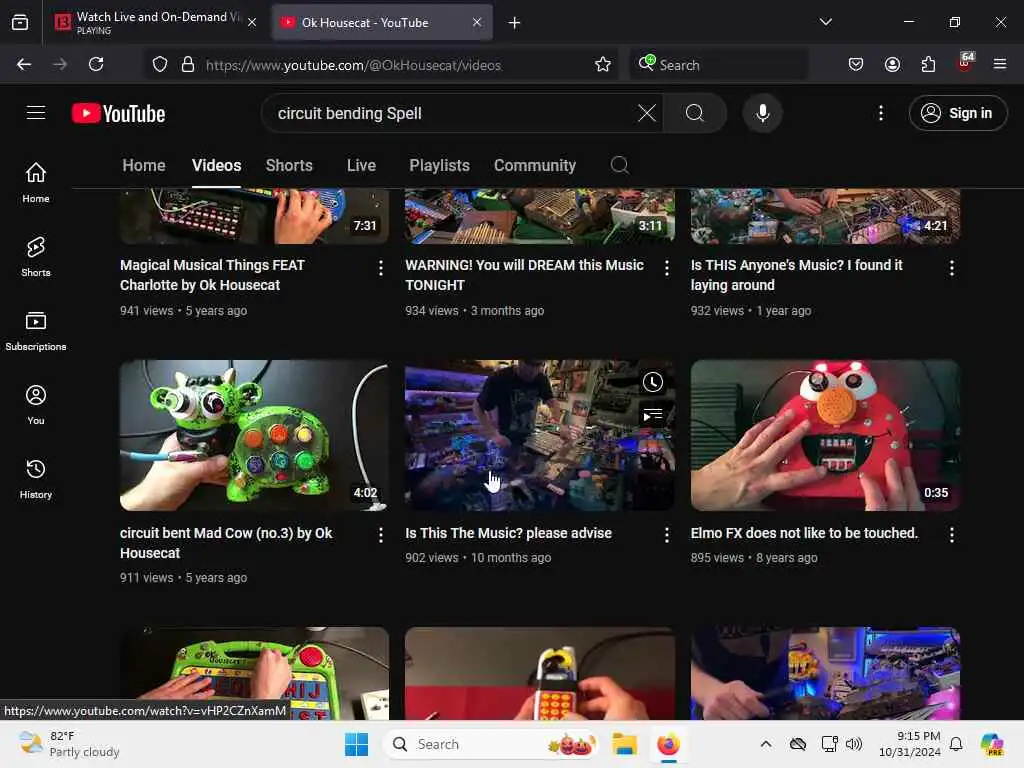The width and height of the screenshot is (1024, 768).
Task: Open Save to Pocket icon
Action: (856, 64)
